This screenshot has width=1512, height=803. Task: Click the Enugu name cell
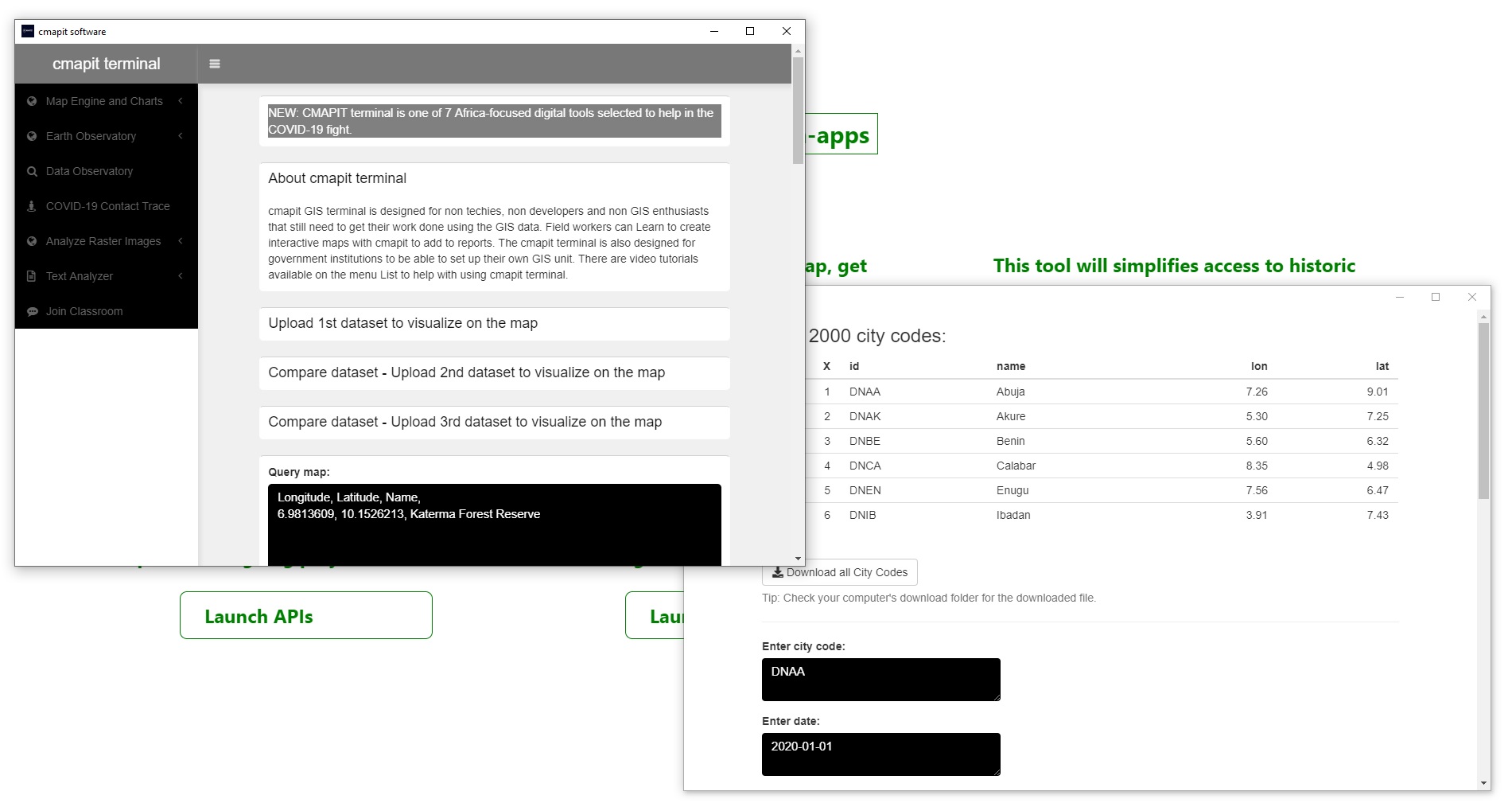coord(1013,490)
